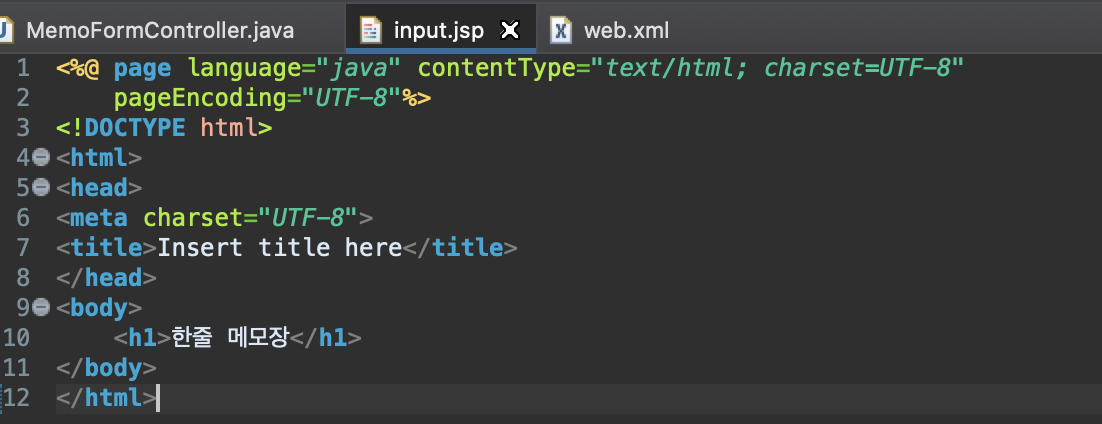
Task: Click the JSP file icon on input.jsp tab
Action: pos(370,30)
